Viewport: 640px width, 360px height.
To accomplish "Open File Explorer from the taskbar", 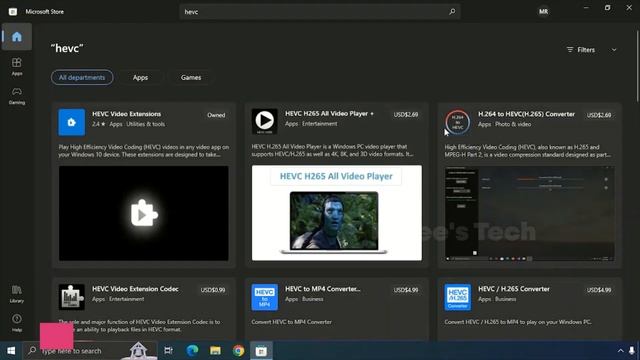I will [x=215, y=351].
